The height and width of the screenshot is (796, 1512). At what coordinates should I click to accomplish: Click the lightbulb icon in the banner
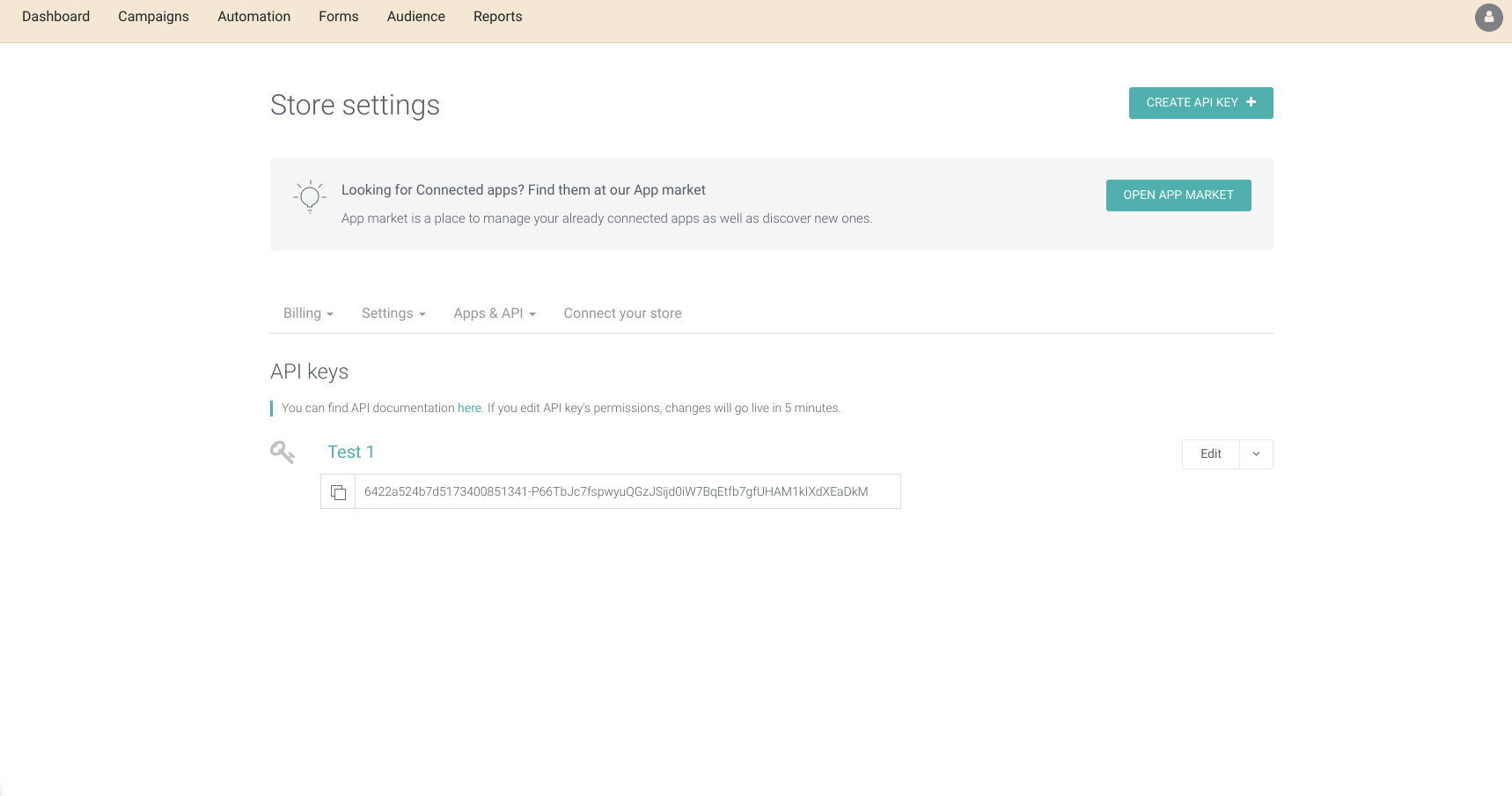click(x=309, y=196)
